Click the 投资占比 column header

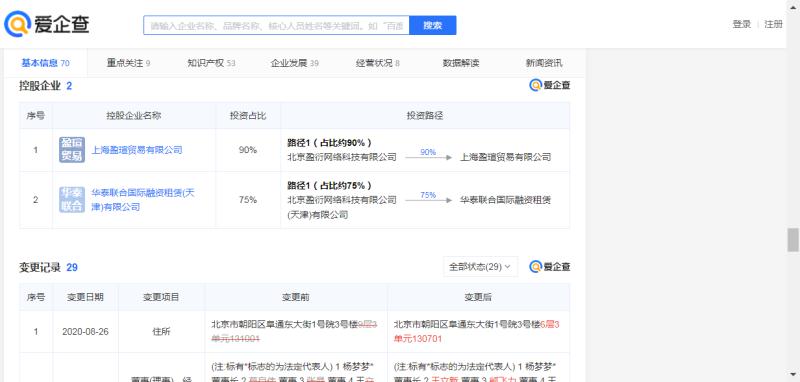pyautogui.click(x=248, y=116)
